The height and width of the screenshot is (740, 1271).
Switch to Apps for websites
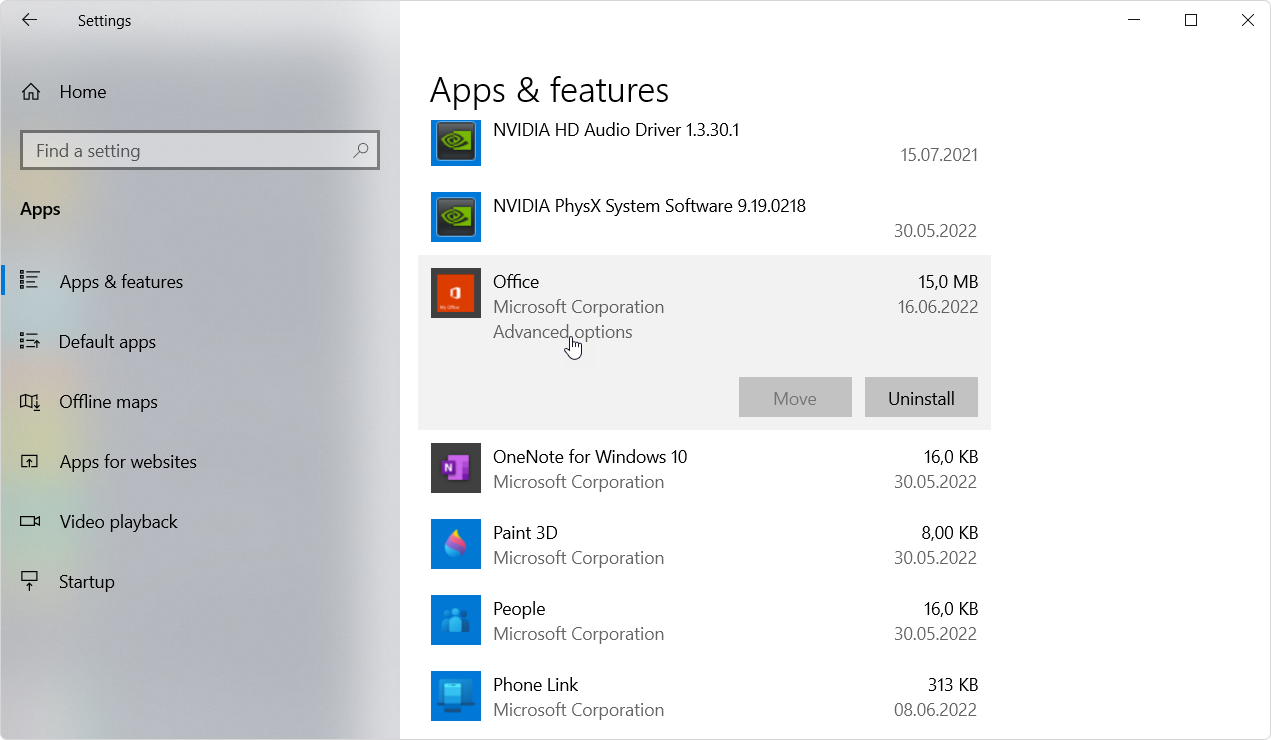point(200,461)
